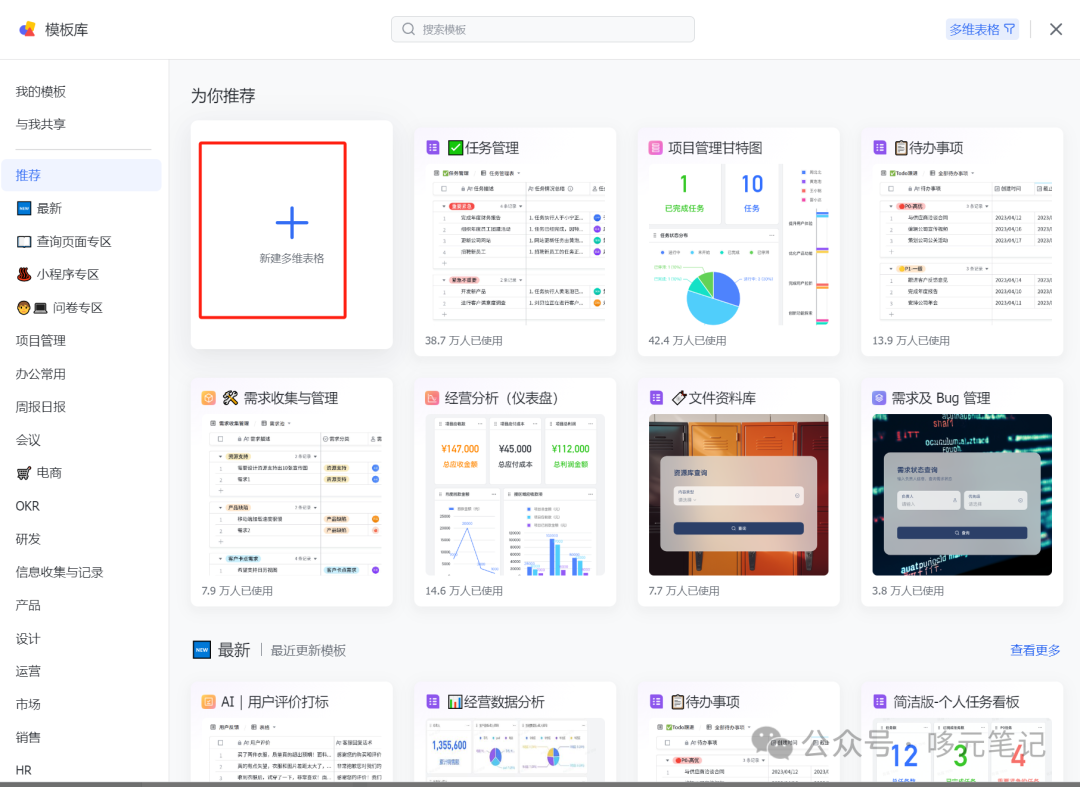Click the purple icon beside 文件资料库
The image size is (1080, 787).
[656, 398]
